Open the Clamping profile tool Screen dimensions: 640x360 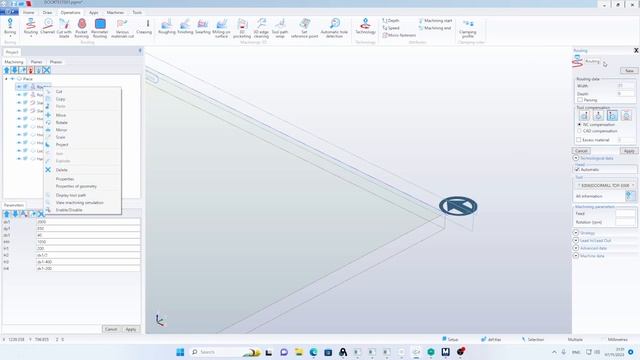pyautogui.click(x=468, y=28)
